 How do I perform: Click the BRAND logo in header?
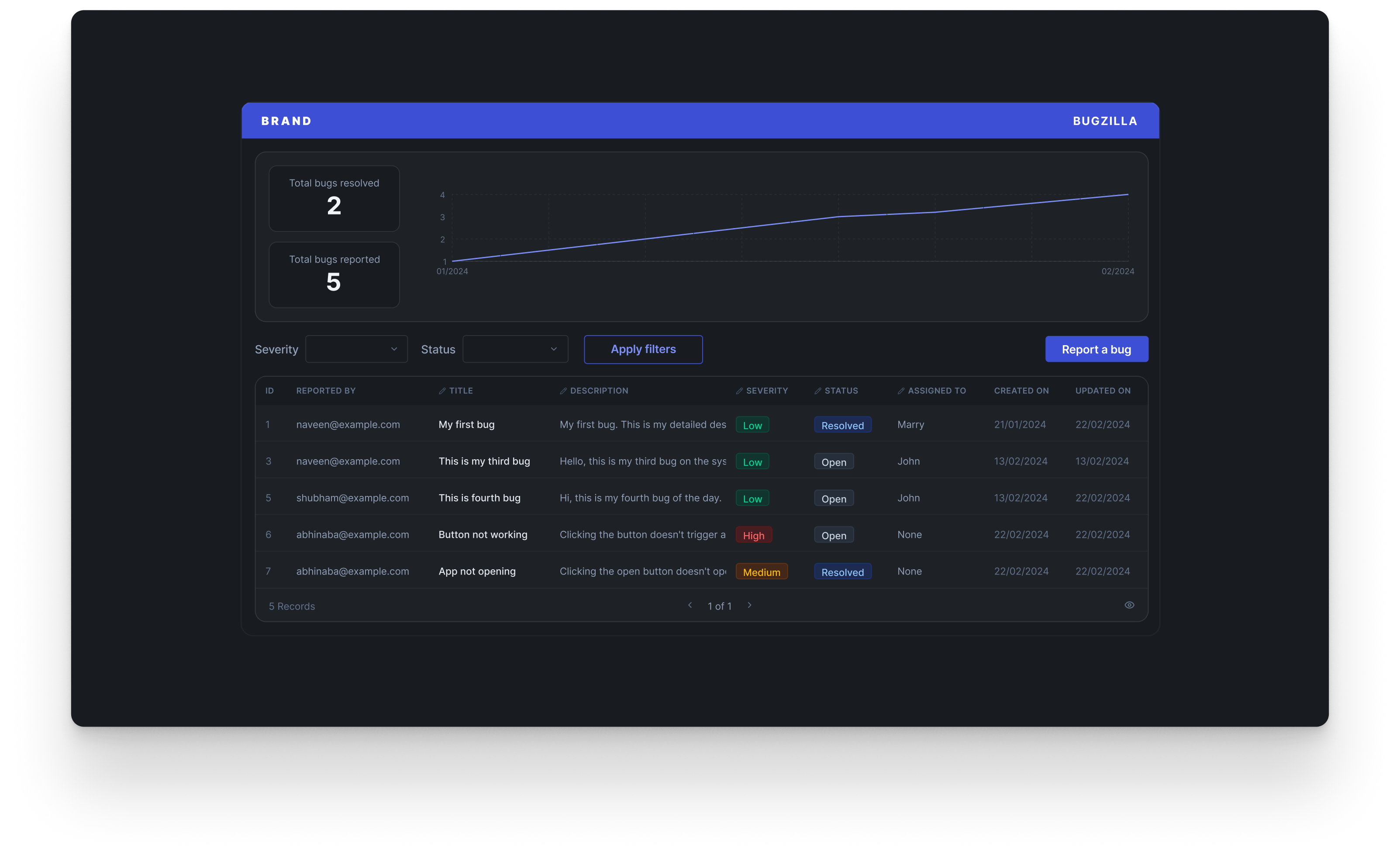coord(286,121)
